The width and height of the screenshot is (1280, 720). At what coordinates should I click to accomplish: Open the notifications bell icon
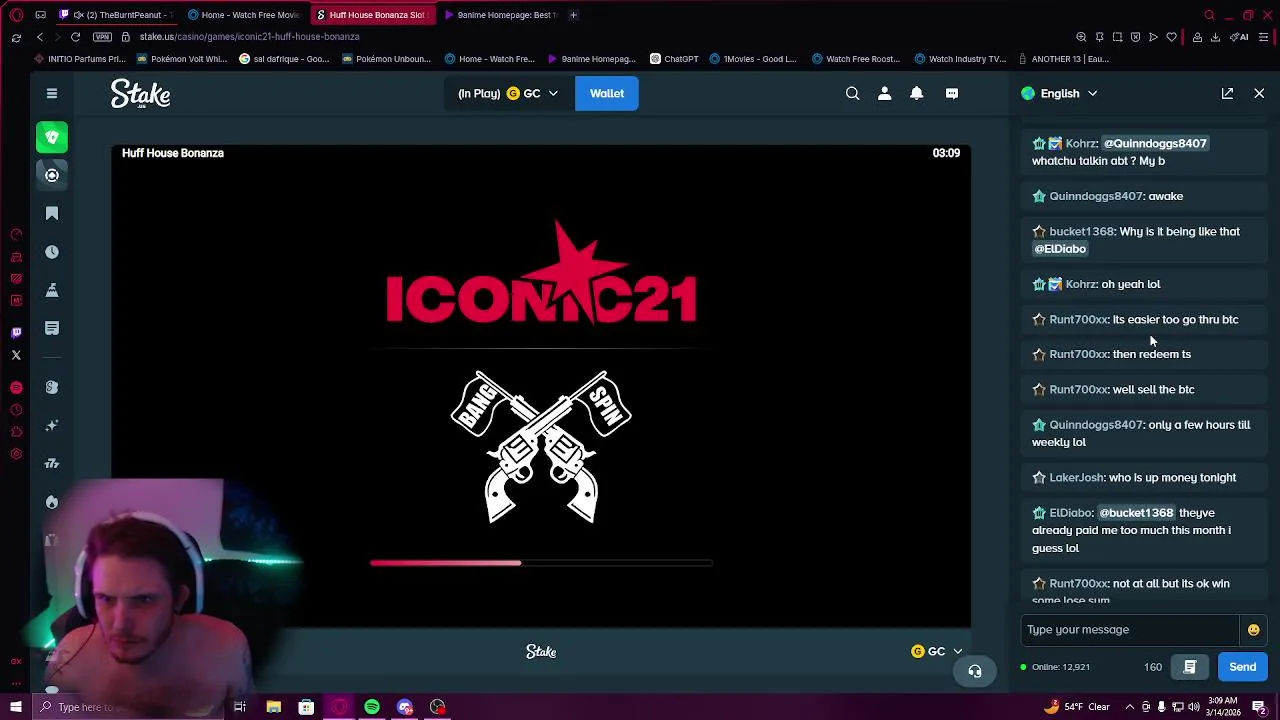916,93
